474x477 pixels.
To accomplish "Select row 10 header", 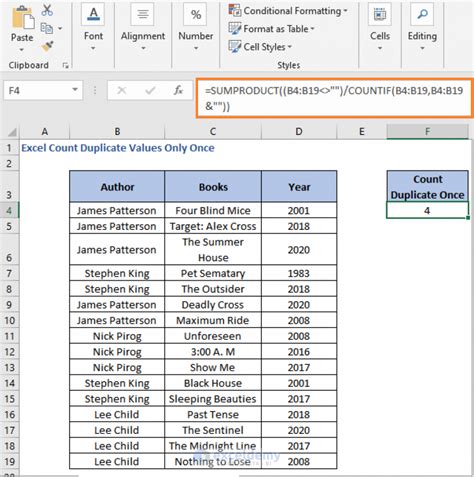I will (x=9, y=321).
